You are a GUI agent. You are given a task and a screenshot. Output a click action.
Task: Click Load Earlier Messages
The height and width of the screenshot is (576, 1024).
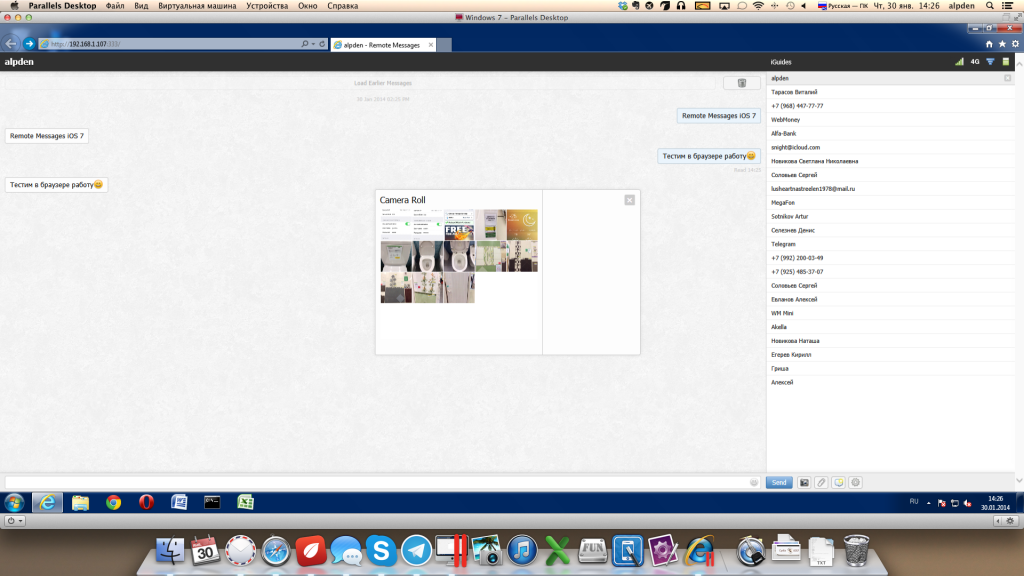coord(383,83)
